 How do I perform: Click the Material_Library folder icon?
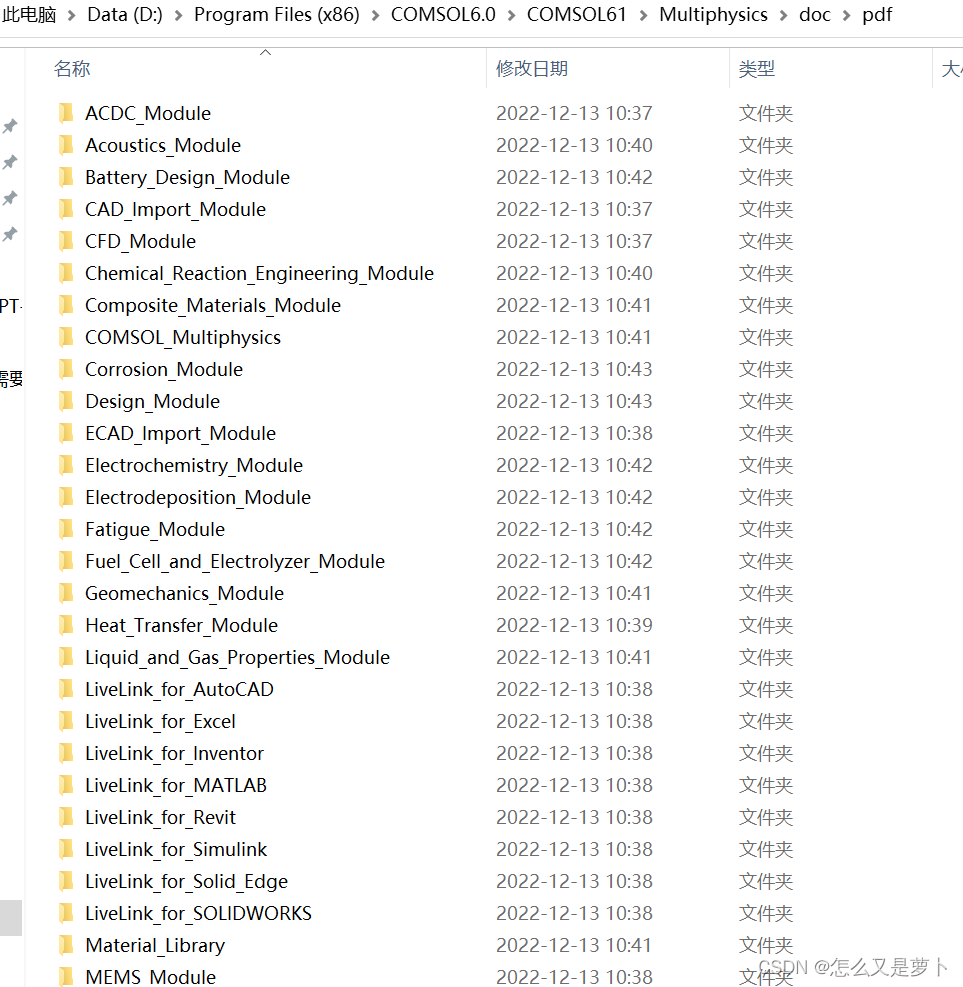point(66,945)
